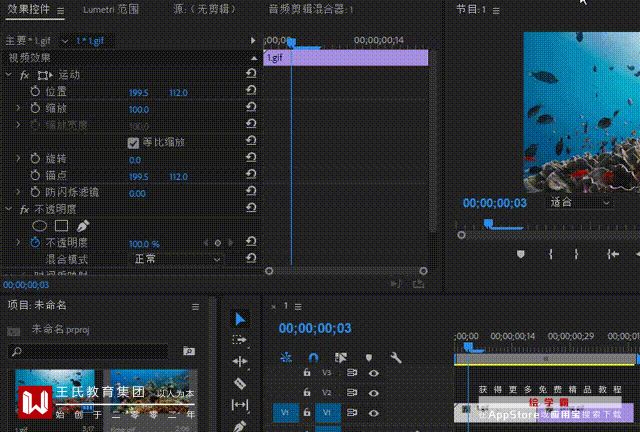Select the 1 * 1.gif sequence clip link
Screen dimensions: 640x432
point(90,41)
